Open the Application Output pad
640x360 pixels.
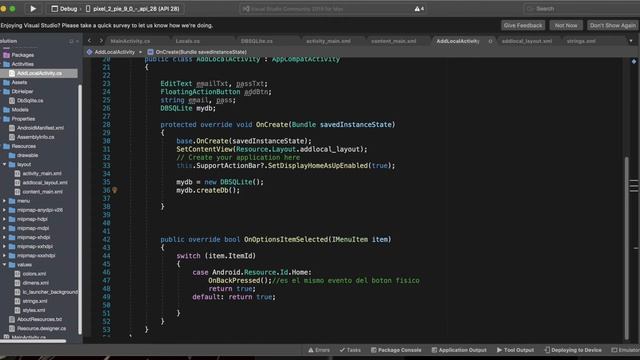(459, 350)
